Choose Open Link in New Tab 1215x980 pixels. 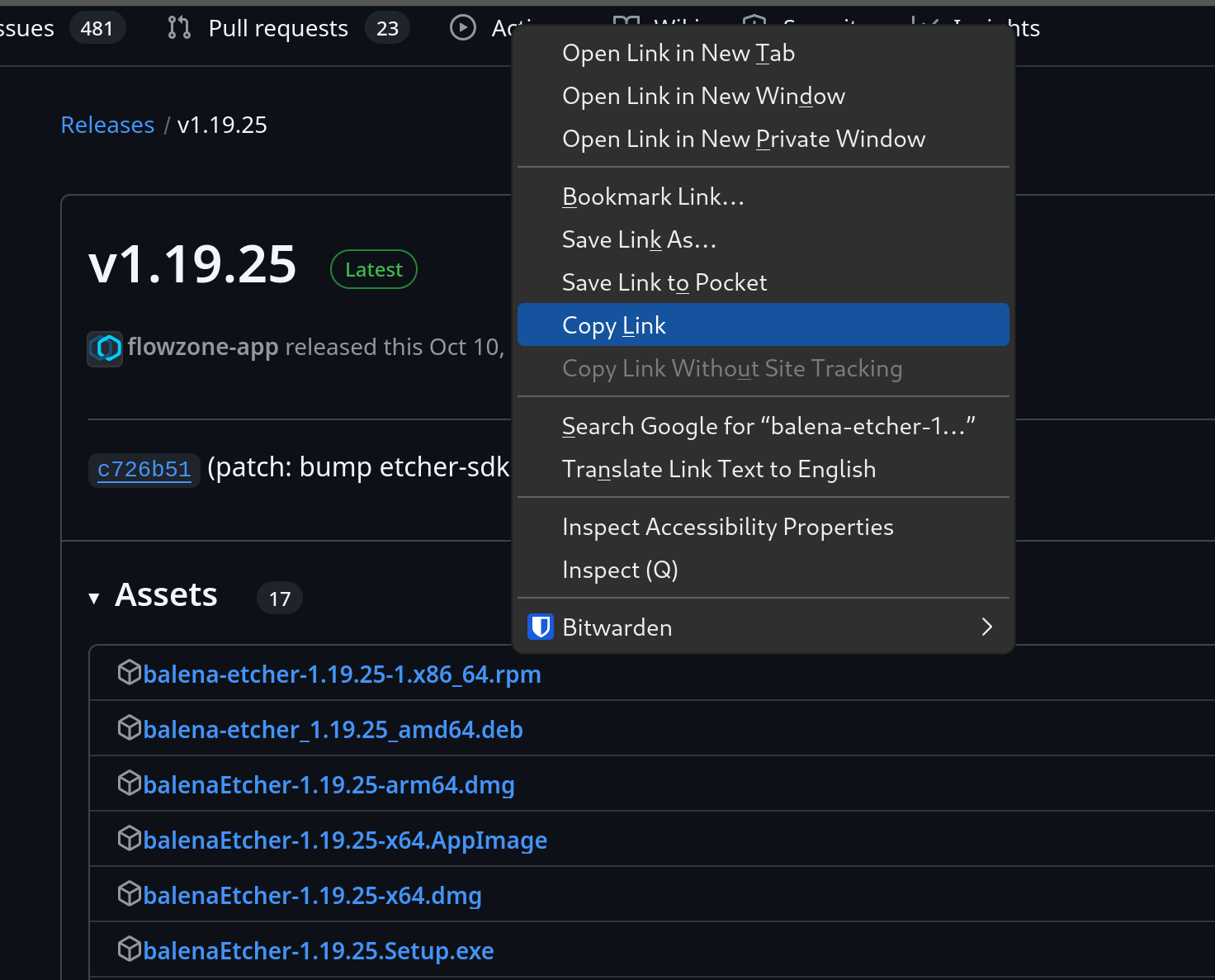[763, 53]
